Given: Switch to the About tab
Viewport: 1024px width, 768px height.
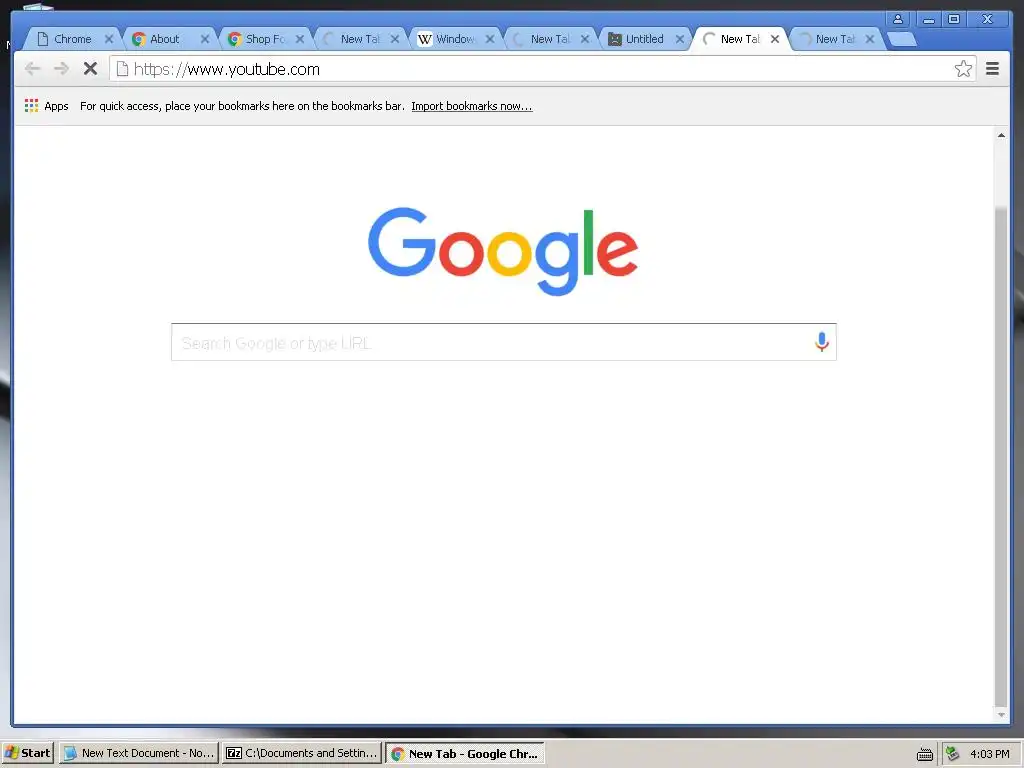Looking at the screenshot, I should pyautogui.click(x=163, y=39).
